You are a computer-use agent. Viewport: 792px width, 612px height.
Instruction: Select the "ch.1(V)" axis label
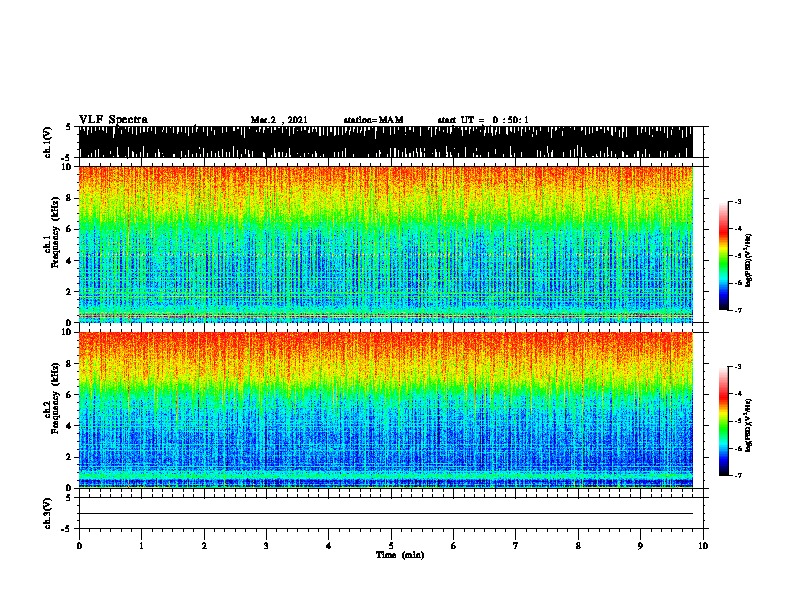pyautogui.click(x=48, y=142)
